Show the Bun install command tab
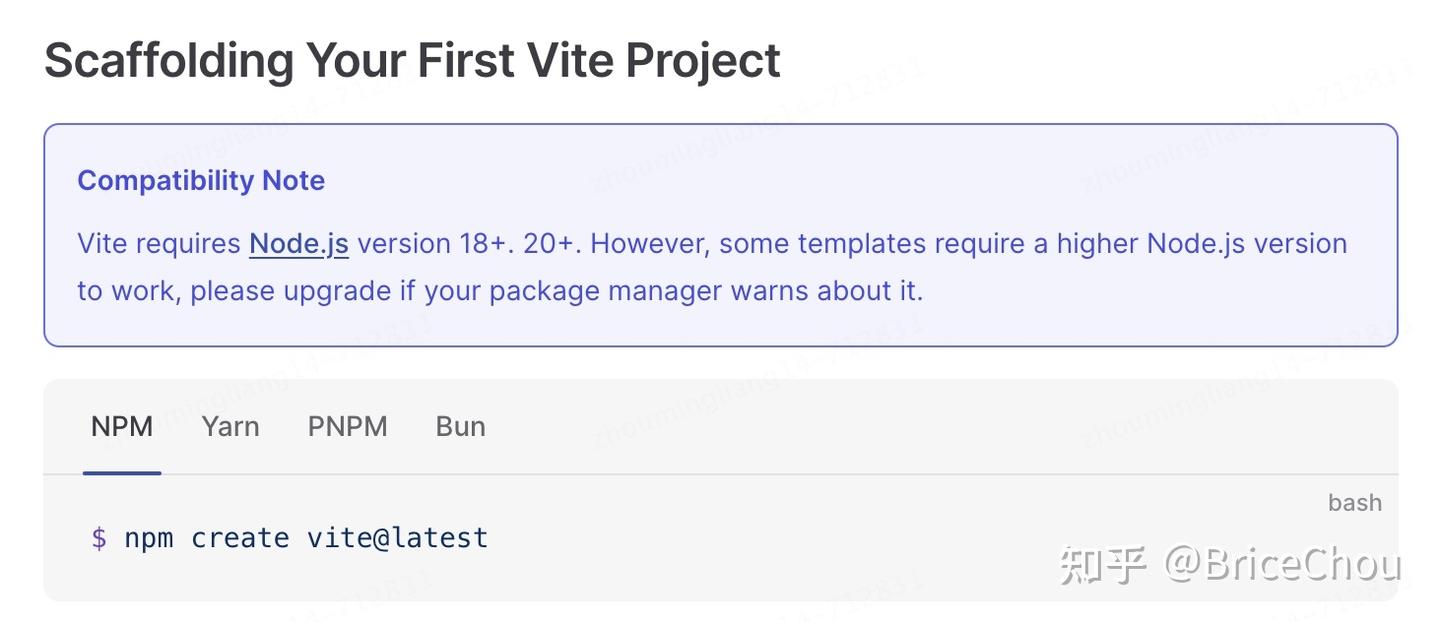 460,427
